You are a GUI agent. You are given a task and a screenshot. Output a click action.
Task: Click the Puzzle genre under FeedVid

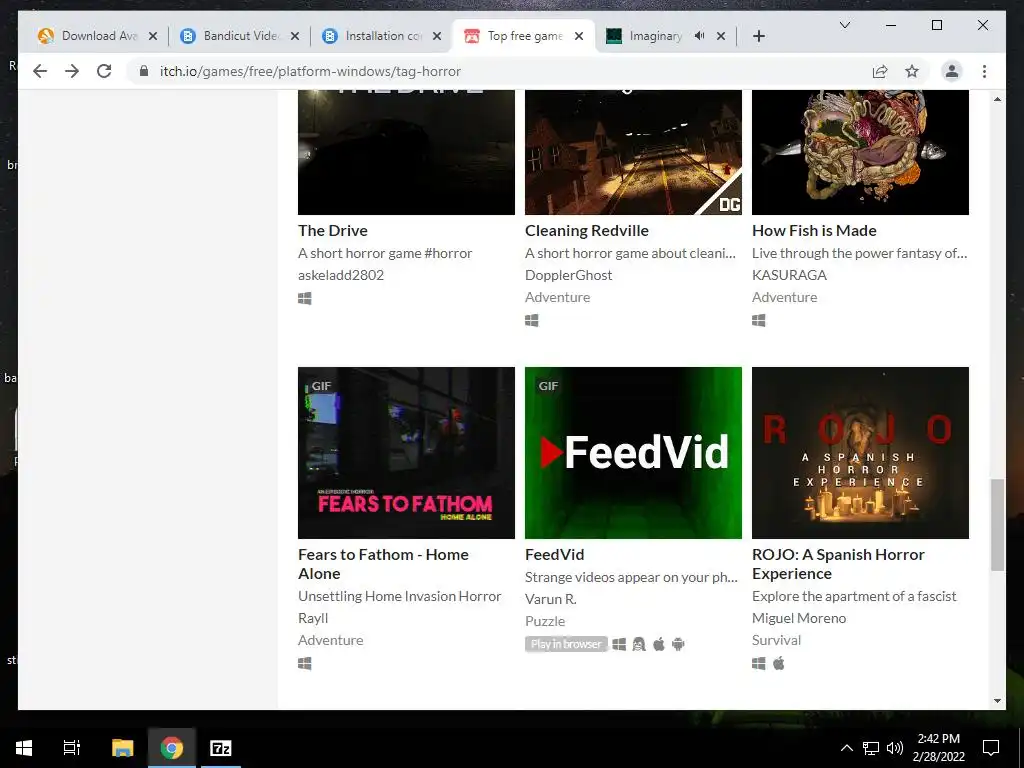[x=545, y=621]
